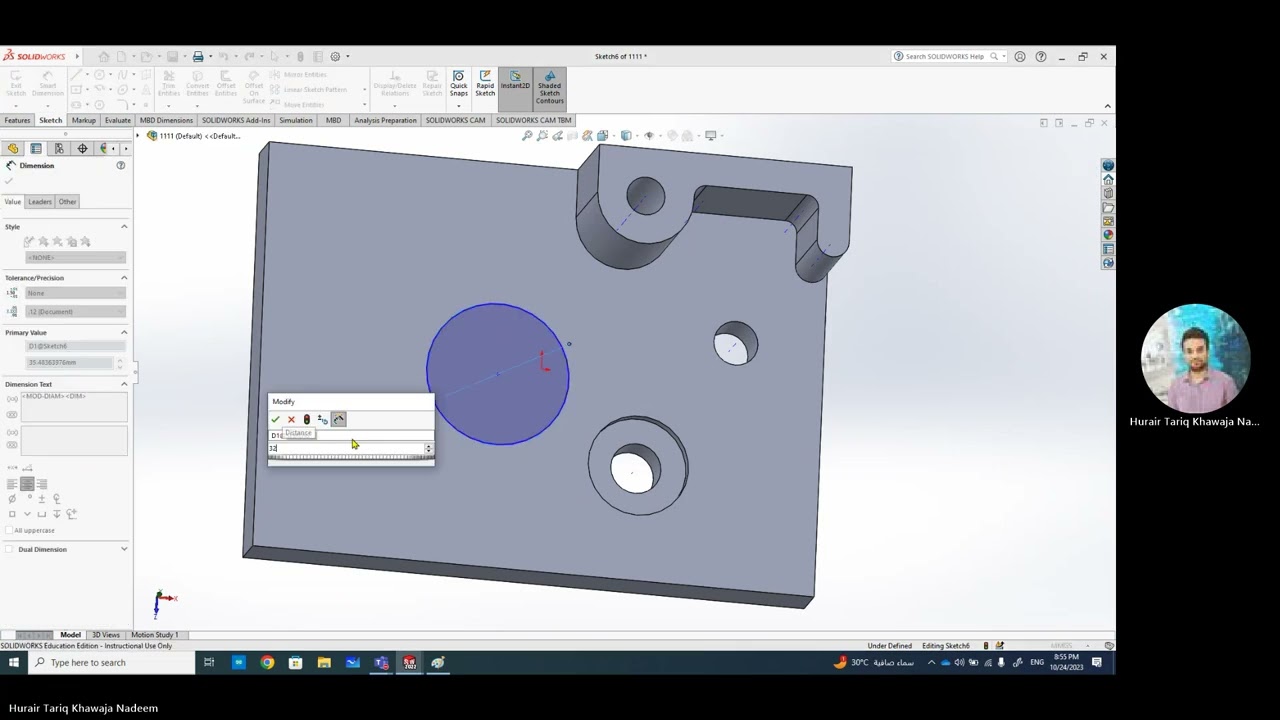This screenshot has width=1280, height=720.
Task: Collapse the Primary Value section
Action: coord(124,332)
